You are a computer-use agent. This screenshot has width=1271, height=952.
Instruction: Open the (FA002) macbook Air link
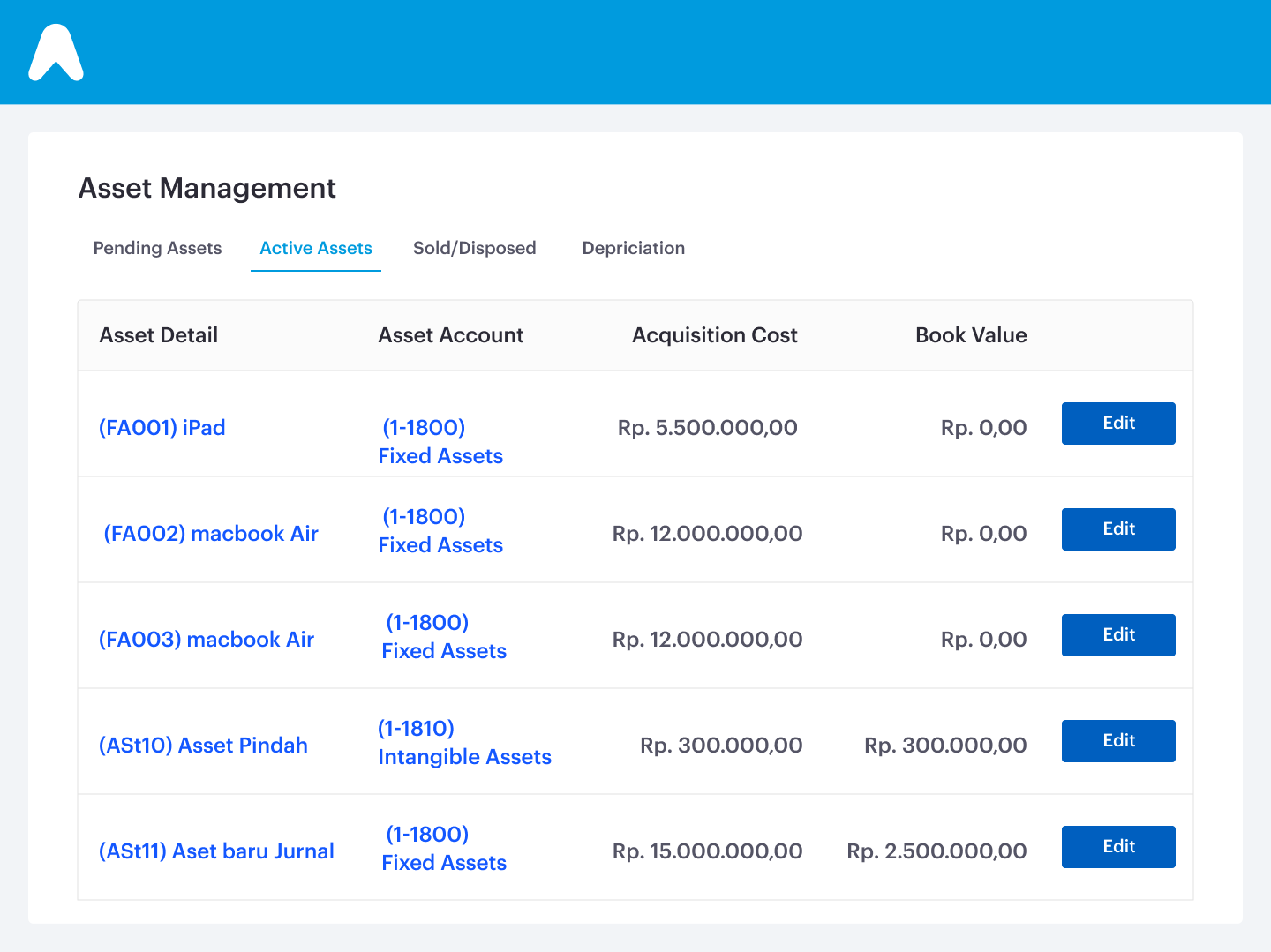[211, 534]
